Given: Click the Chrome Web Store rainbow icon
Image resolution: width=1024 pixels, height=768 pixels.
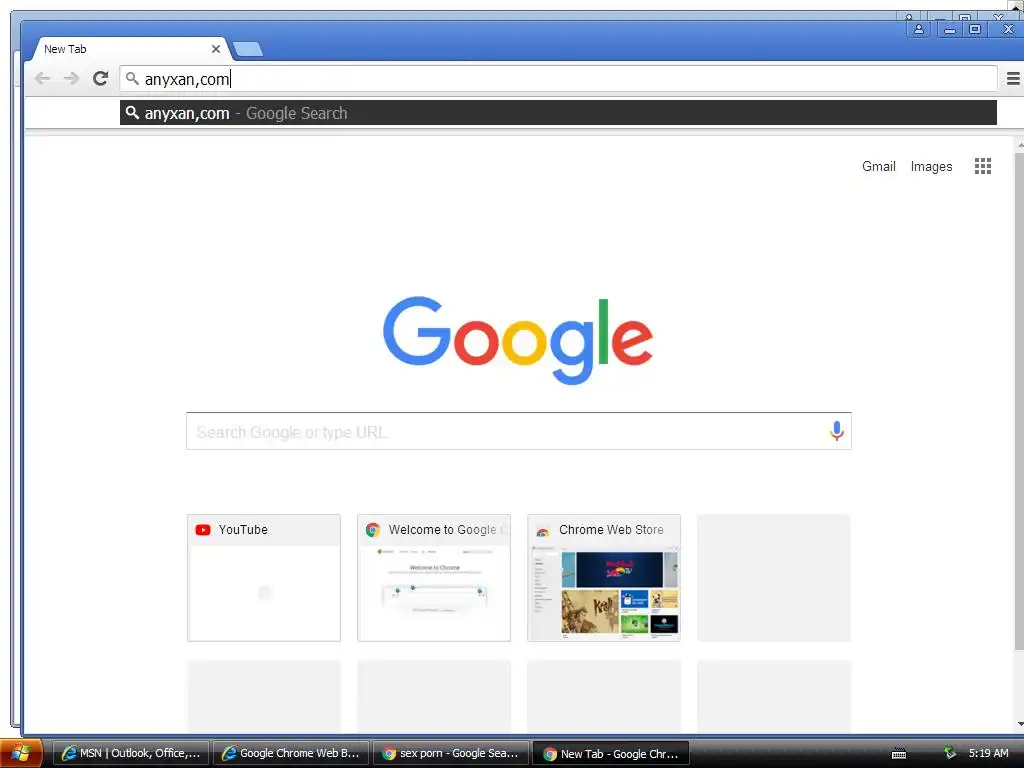Looking at the screenshot, I should pyautogui.click(x=543, y=531).
